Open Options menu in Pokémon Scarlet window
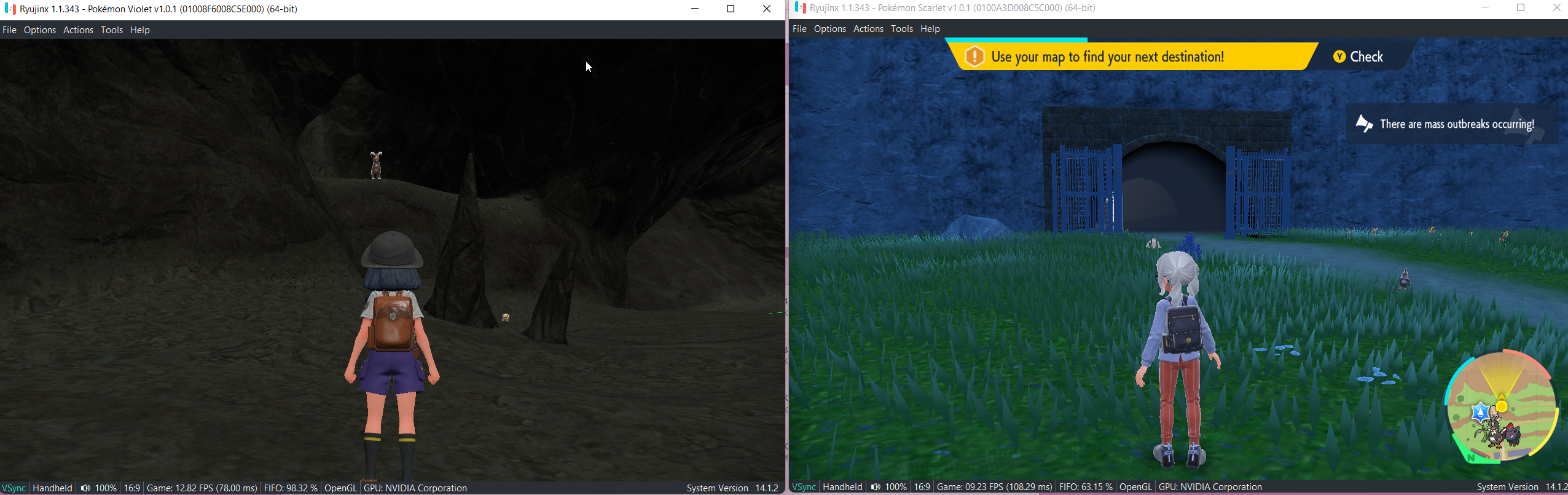This screenshot has height=495, width=1568. coord(830,29)
